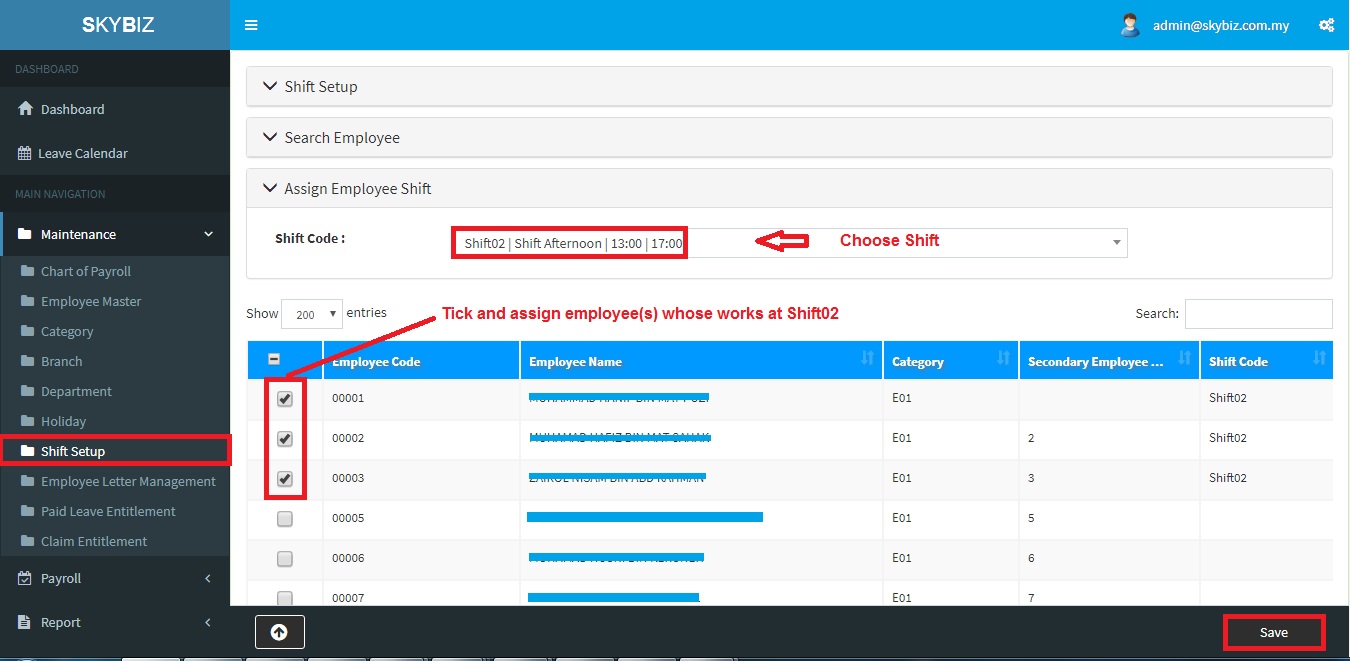This screenshot has height=661, width=1350.
Task: Open Employee Master in the sidebar
Action: click(x=91, y=301)
